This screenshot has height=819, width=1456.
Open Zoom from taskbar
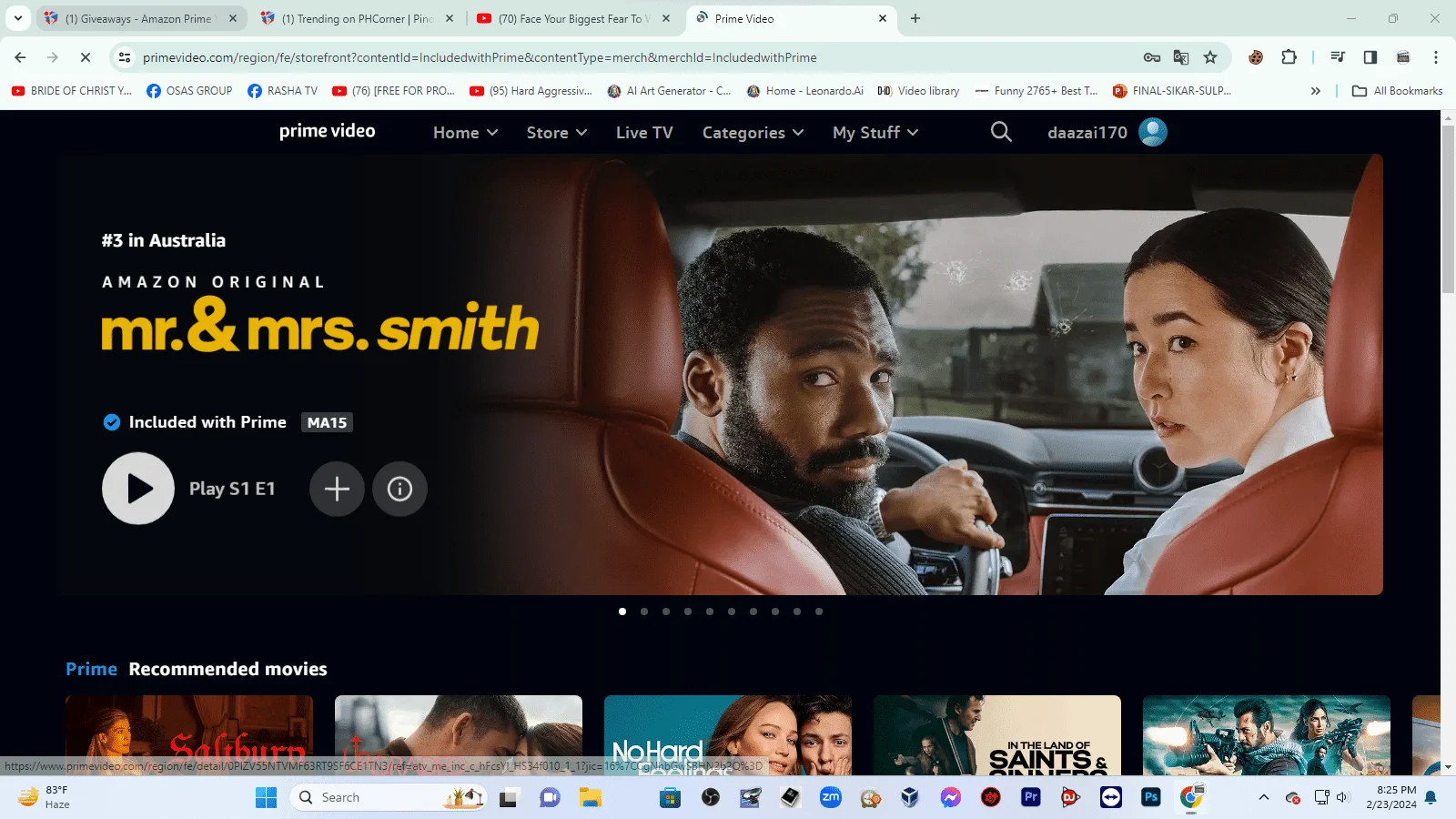tap(831, 798)
